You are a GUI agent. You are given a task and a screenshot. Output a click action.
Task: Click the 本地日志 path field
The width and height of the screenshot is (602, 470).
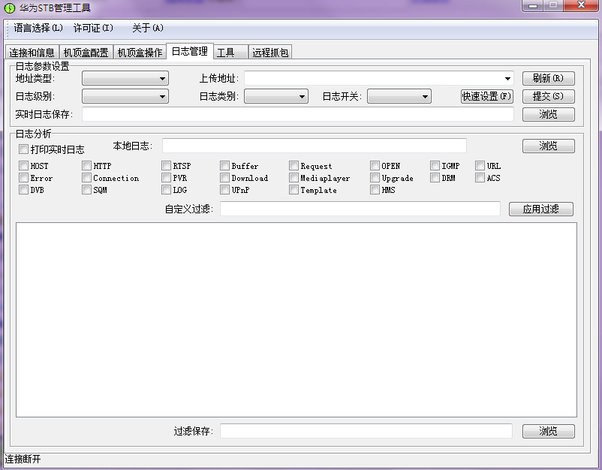[314, 146]
